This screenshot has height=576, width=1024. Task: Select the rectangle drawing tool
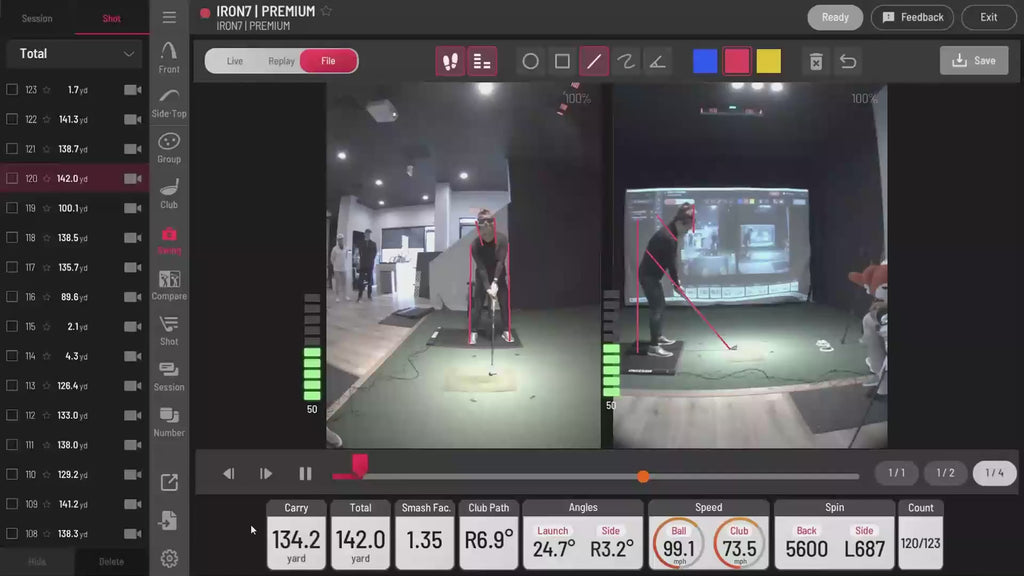point(562,61)
